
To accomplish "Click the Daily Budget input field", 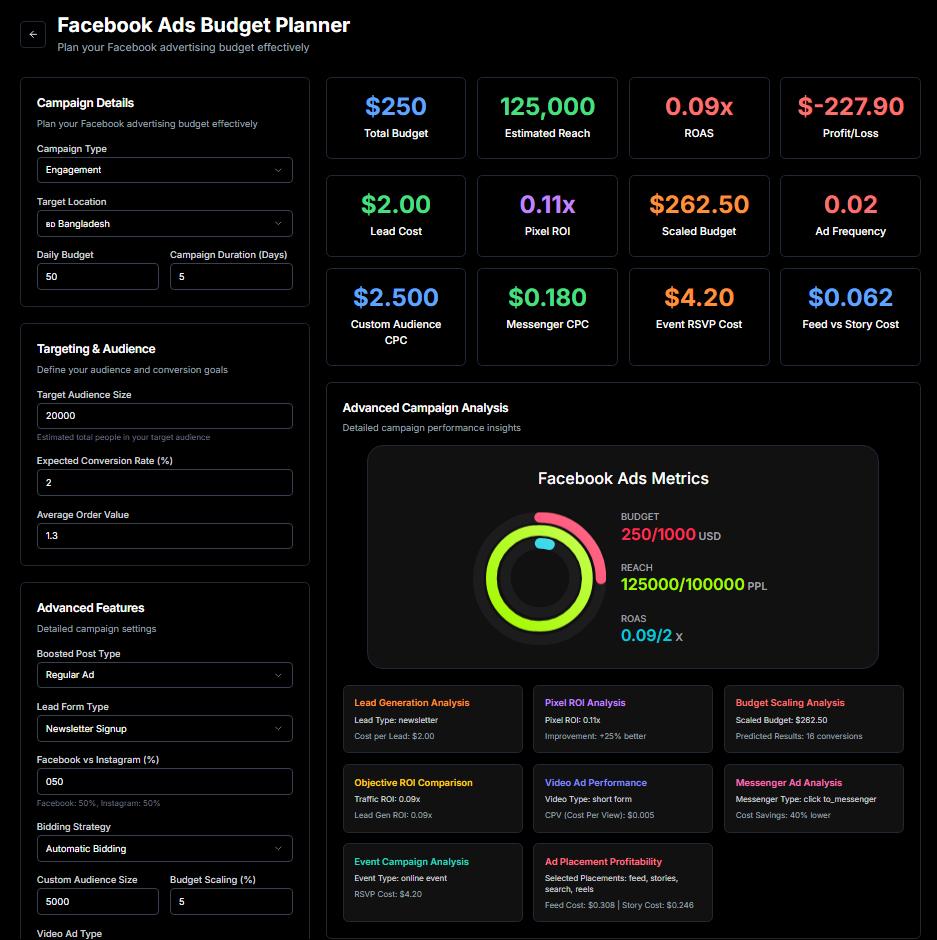I will pos(97,277).
